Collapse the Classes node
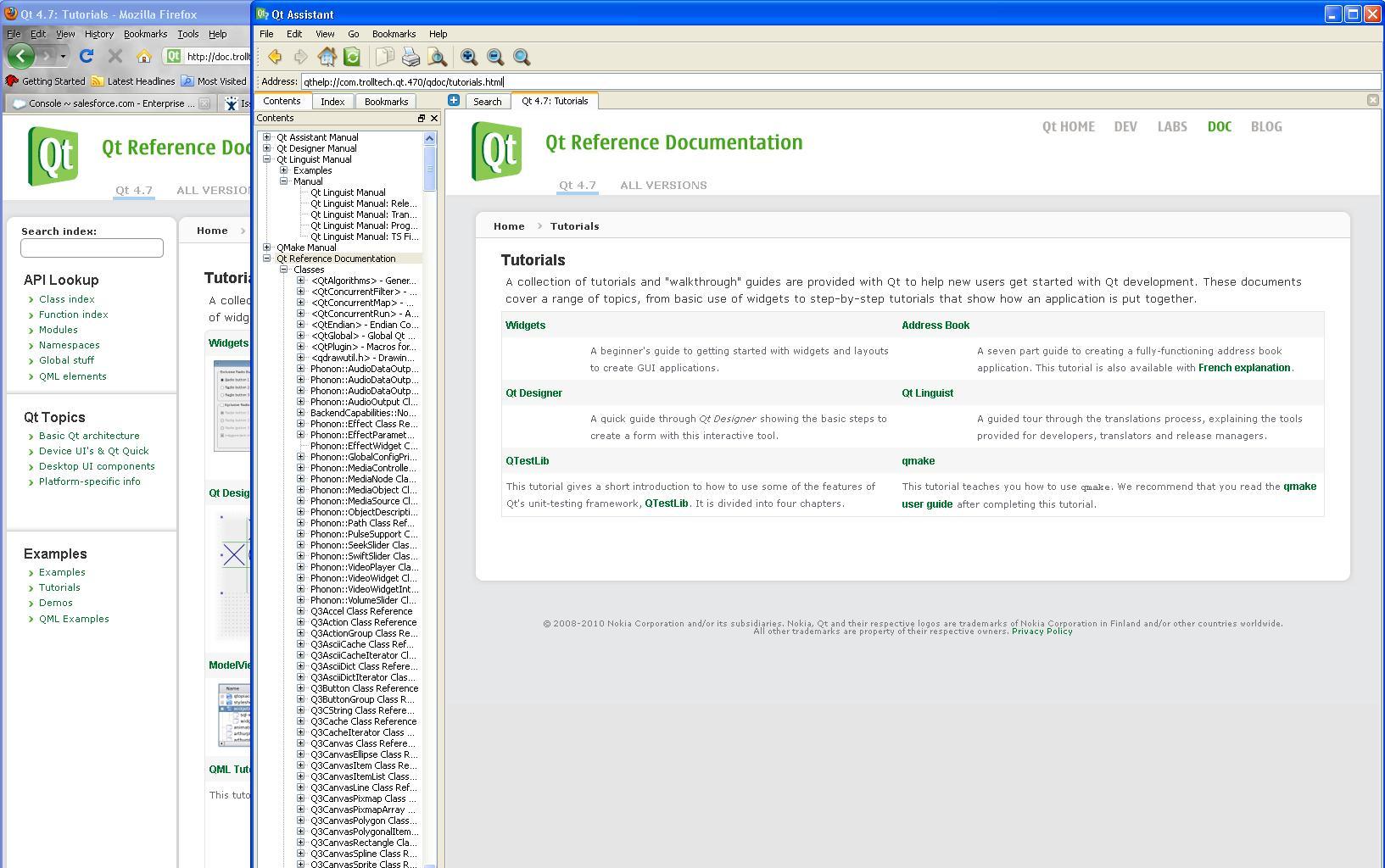This screenshot has height=868, width=1385. [284, 270]
